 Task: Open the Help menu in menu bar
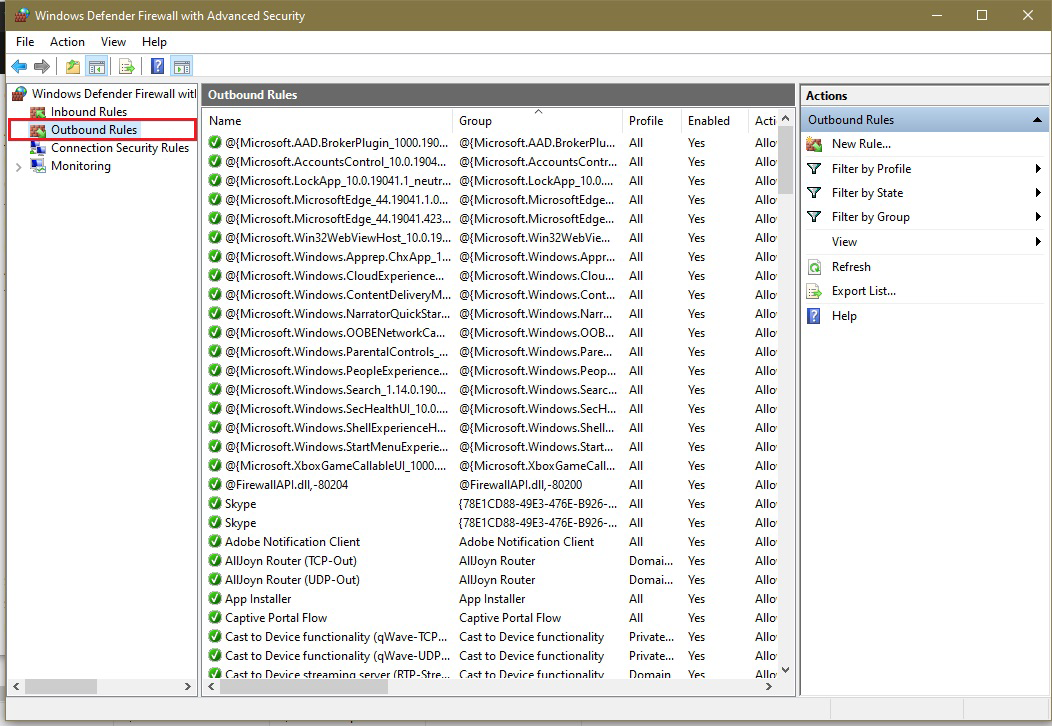click(x=154, y=42)
